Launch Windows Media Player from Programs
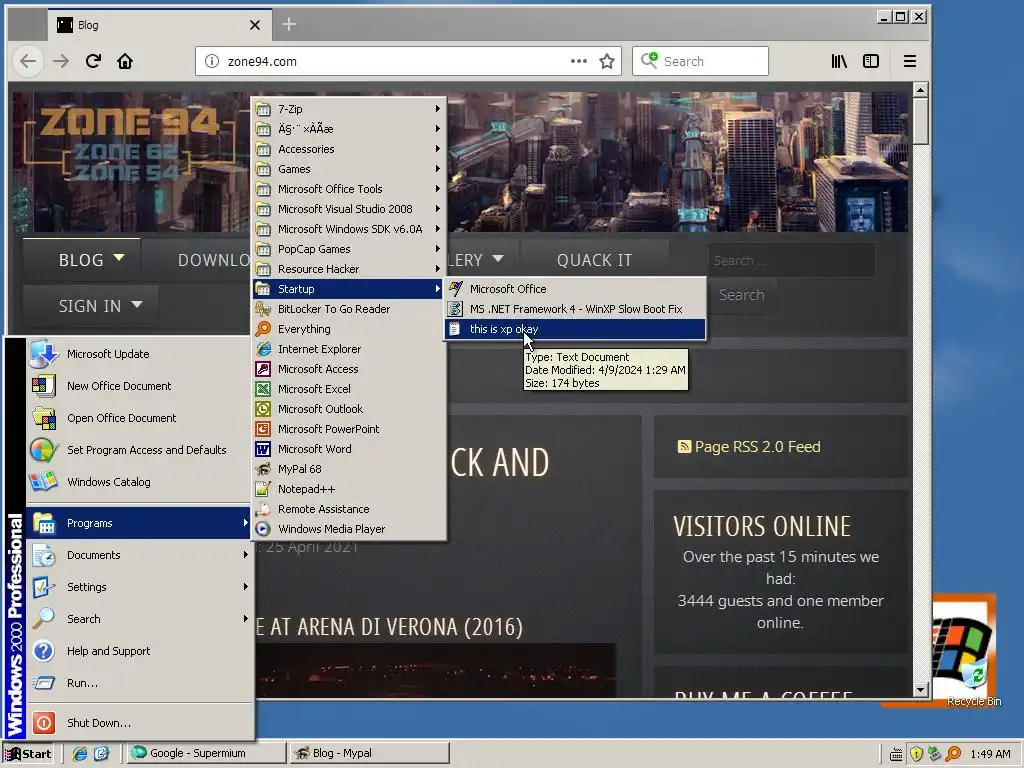Screen dimensions: 1024x768 349,529
